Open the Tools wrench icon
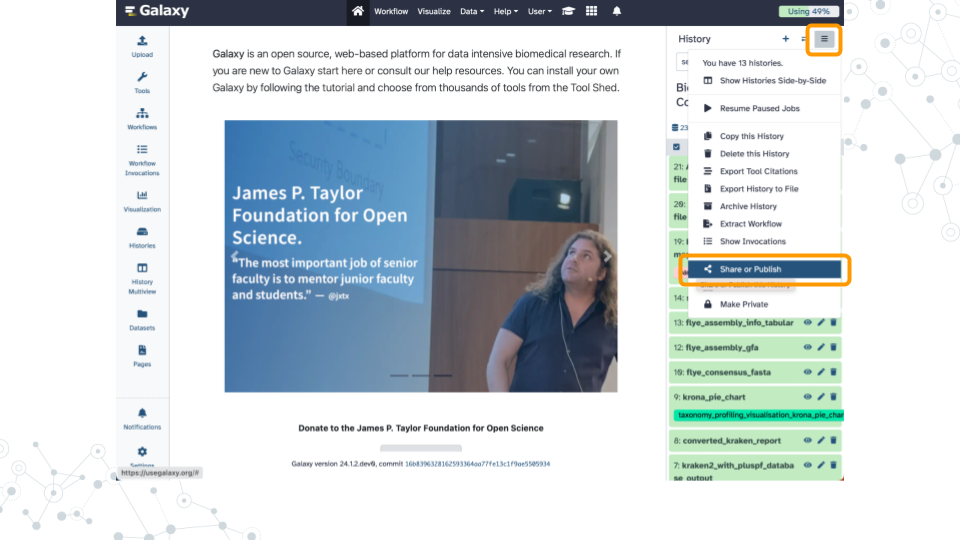Viewport: 960px width, 540px height. click(x=142, y=82)
